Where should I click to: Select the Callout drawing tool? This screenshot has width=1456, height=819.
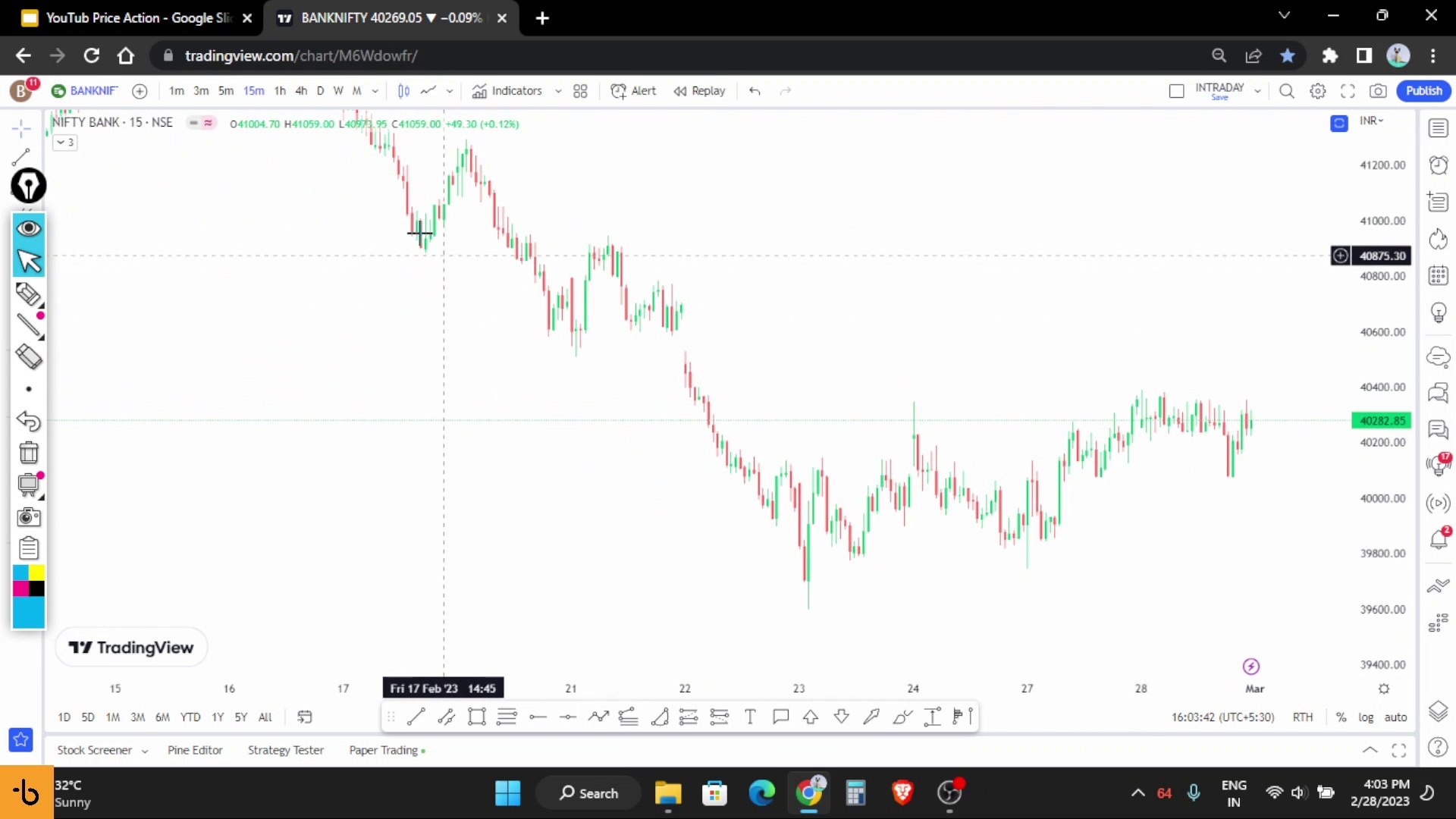pyautogui.click(x=781, y=717)
